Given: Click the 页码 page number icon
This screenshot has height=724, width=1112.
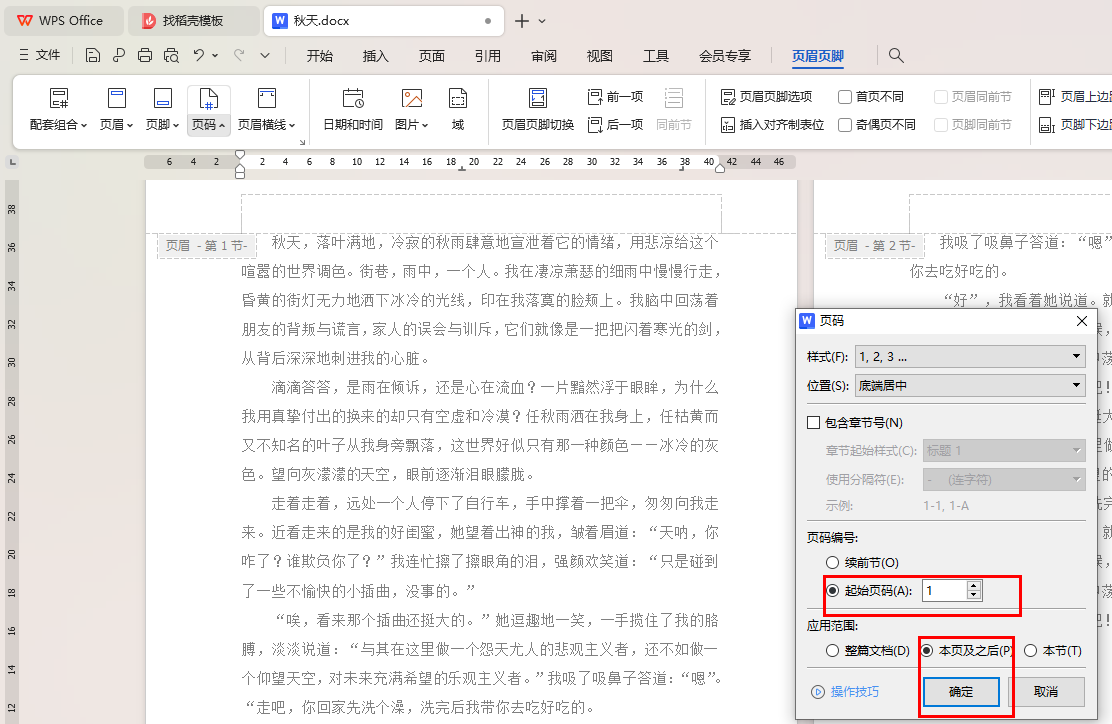Looking at the screenshot, I should (208, 98).
